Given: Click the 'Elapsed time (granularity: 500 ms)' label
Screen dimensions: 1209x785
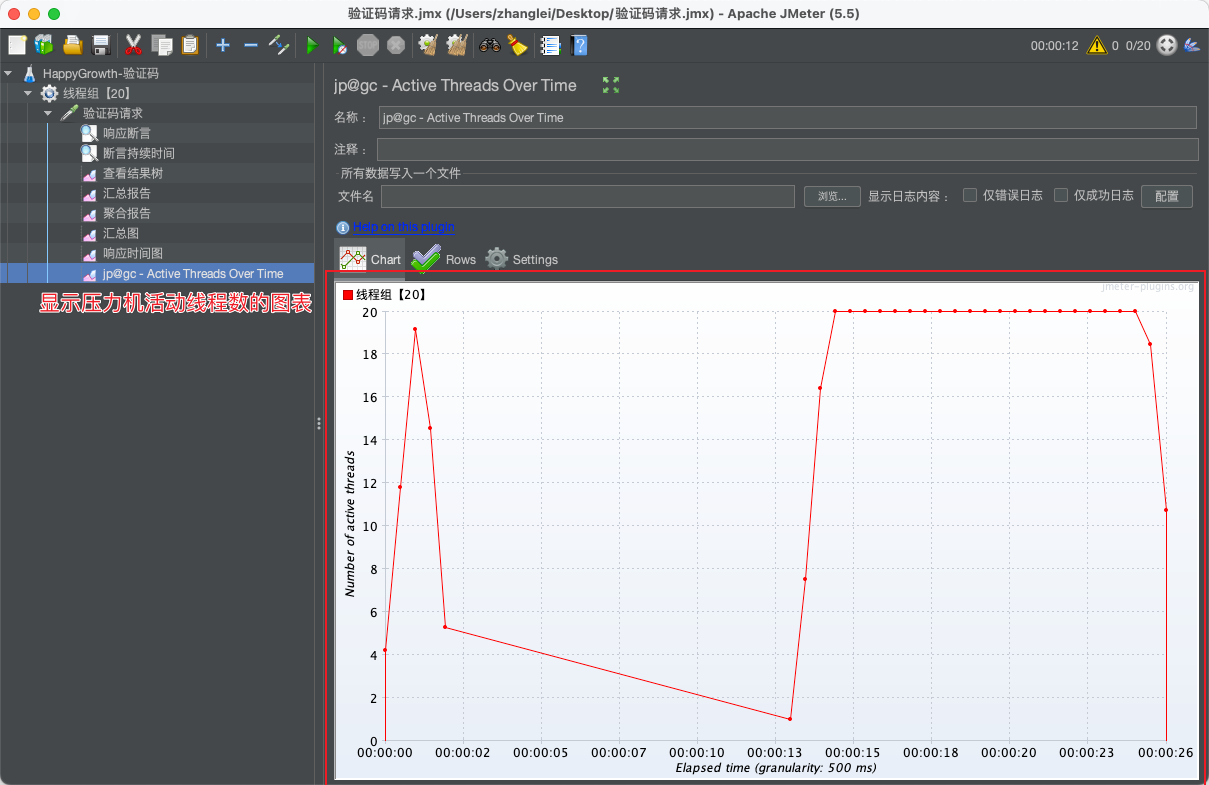Looking at the screenshot, I should pyautogui.click(x=775, y=768).
